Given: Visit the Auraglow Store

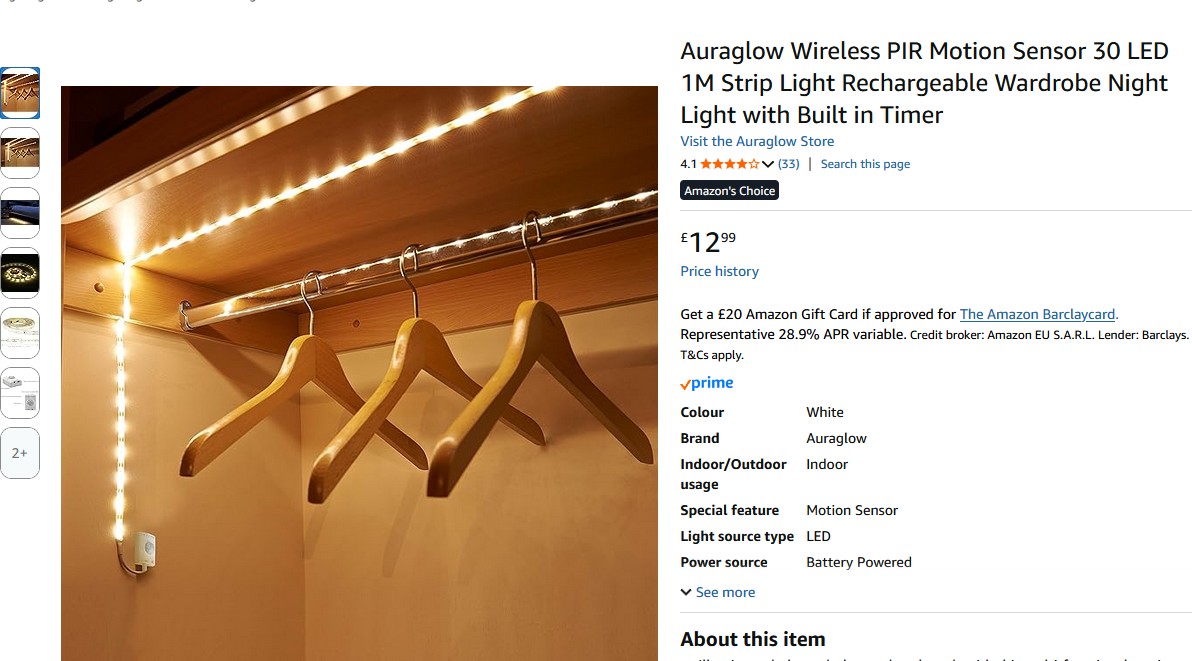Looking at the screenshot, I should point(757,141).
